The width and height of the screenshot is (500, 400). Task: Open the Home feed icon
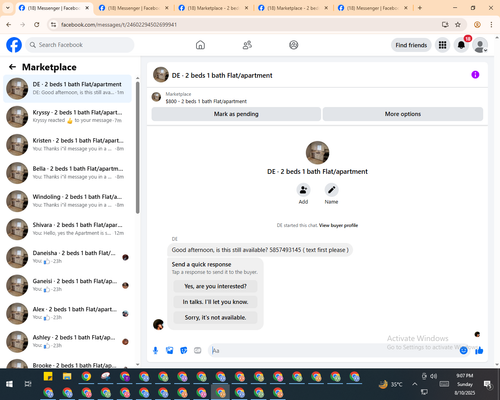click(x=200, y=45)
